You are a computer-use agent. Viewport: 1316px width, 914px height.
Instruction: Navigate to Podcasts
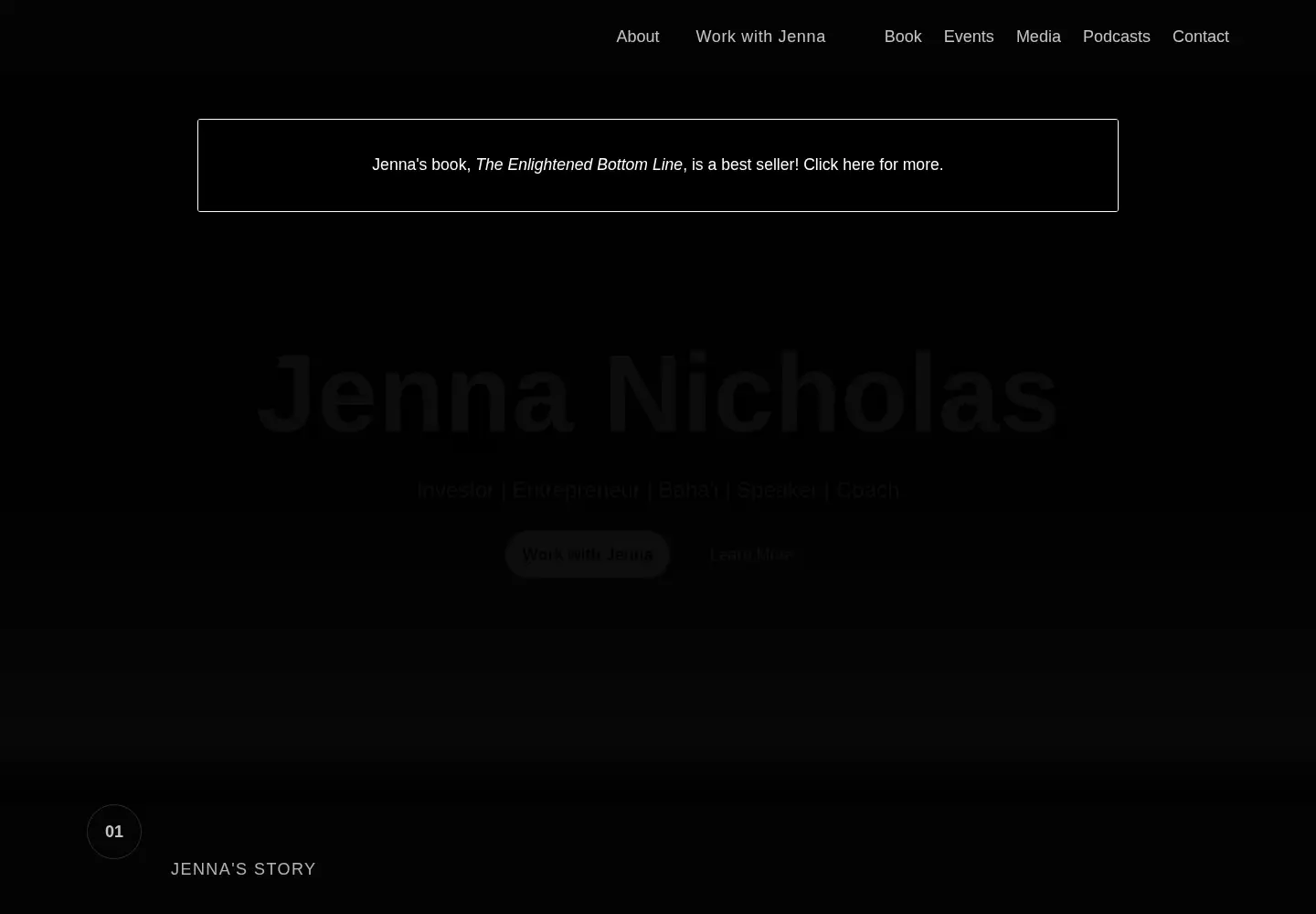(1116, 37)
